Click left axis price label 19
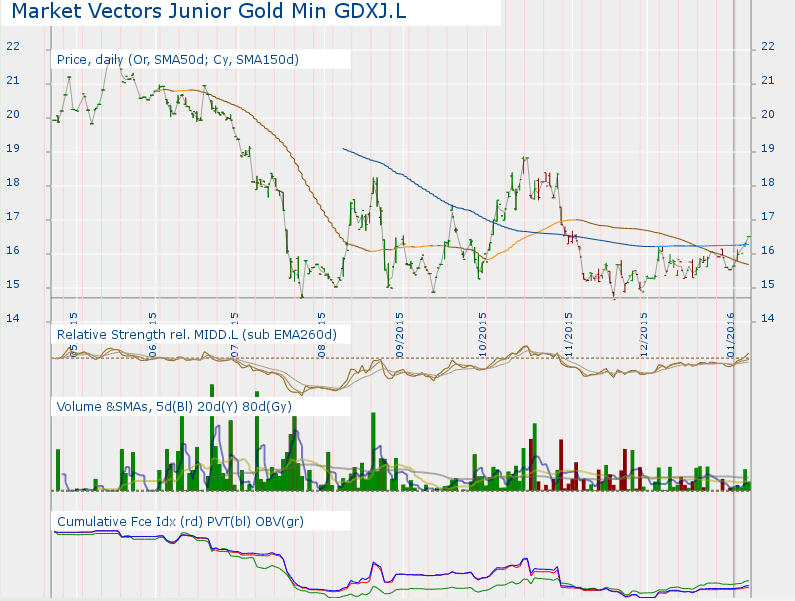This screenshot has width=795, height=601. coord(13,148)
